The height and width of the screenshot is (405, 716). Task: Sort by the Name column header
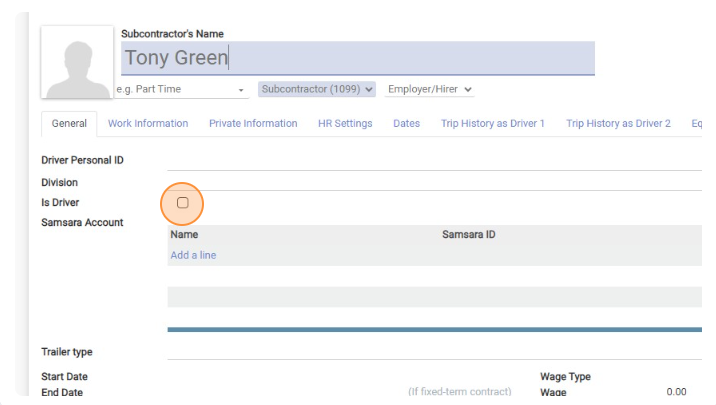tap(184, 235)
